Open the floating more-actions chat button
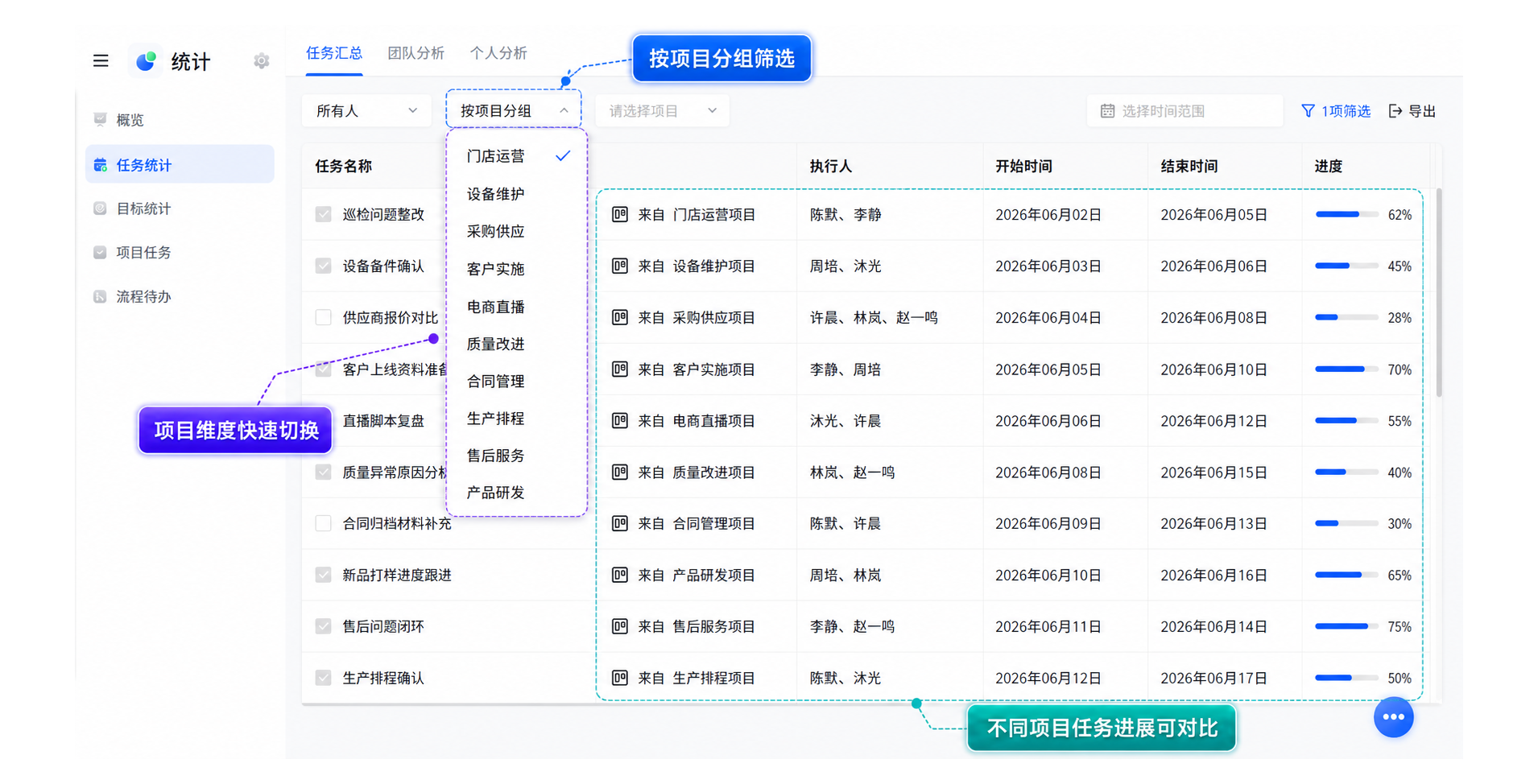This screenshot has width=1538, height=784. click(x=1393, y=717)
